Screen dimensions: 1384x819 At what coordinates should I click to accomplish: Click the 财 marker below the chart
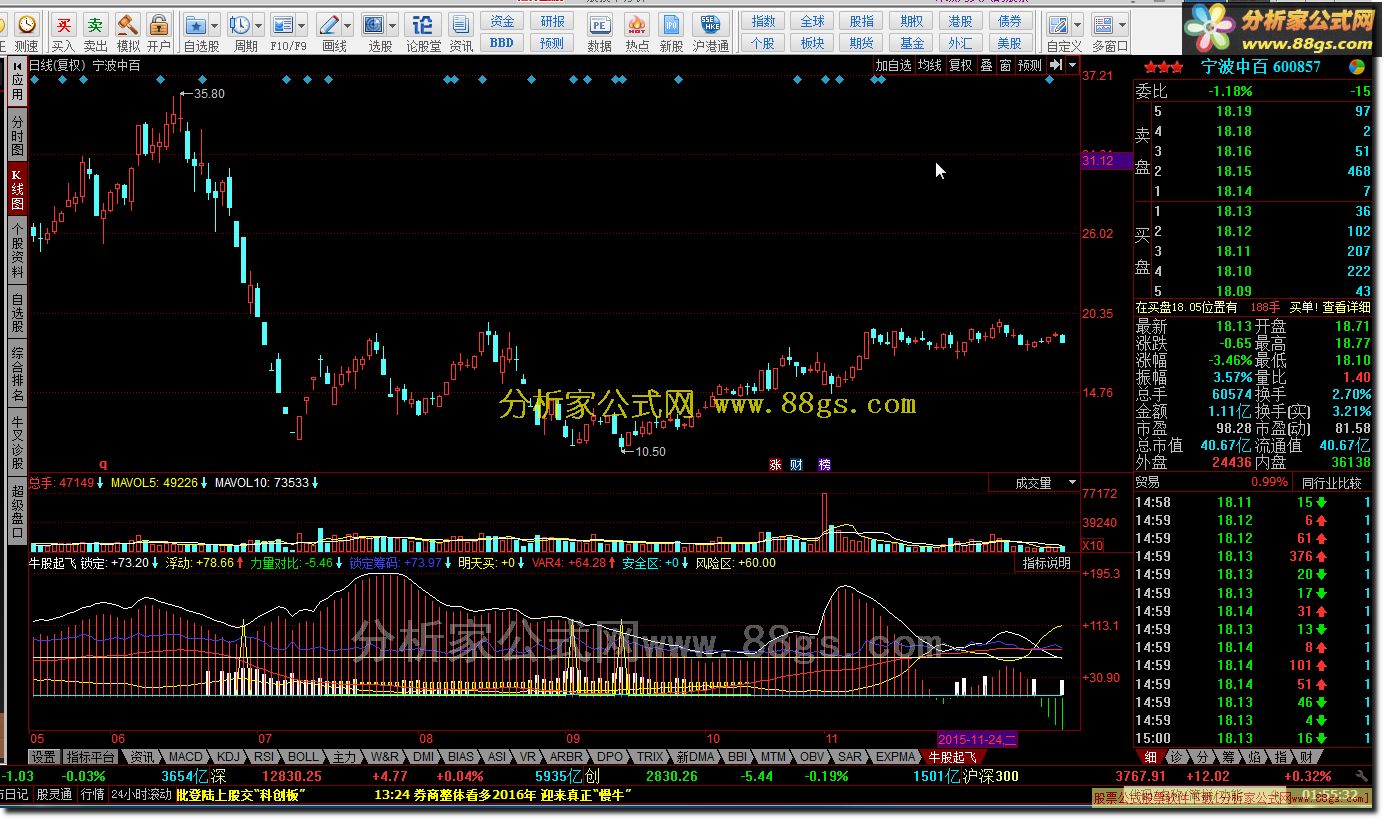(796, 464)
